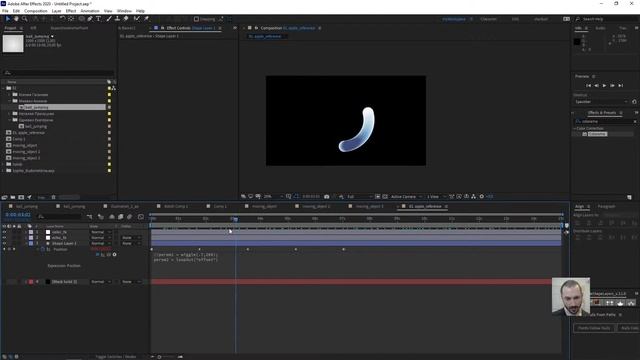This screenshot has height=360, width=640.
Task: Select the Puppet Pin tool
Action: click(146, 19)
